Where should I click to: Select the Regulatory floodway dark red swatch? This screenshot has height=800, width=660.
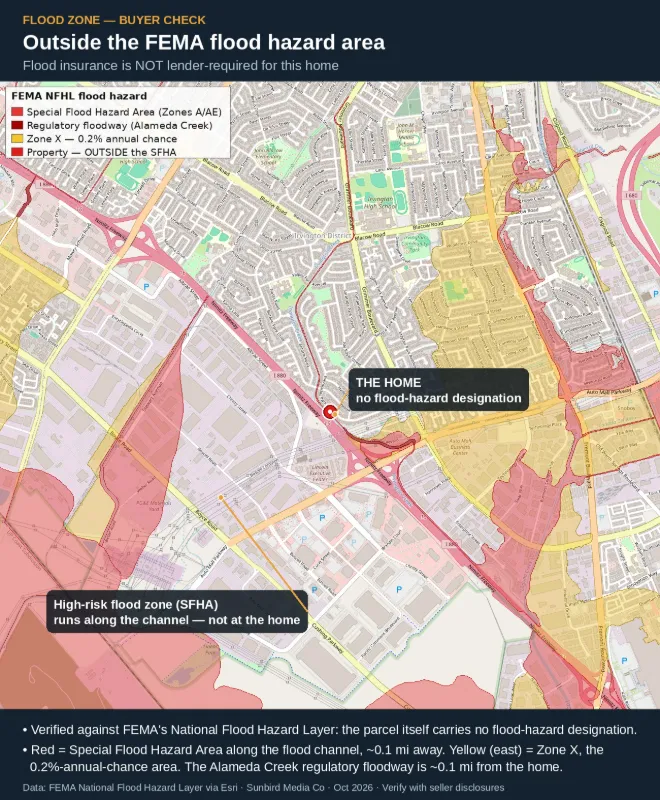tap(17, 125)
